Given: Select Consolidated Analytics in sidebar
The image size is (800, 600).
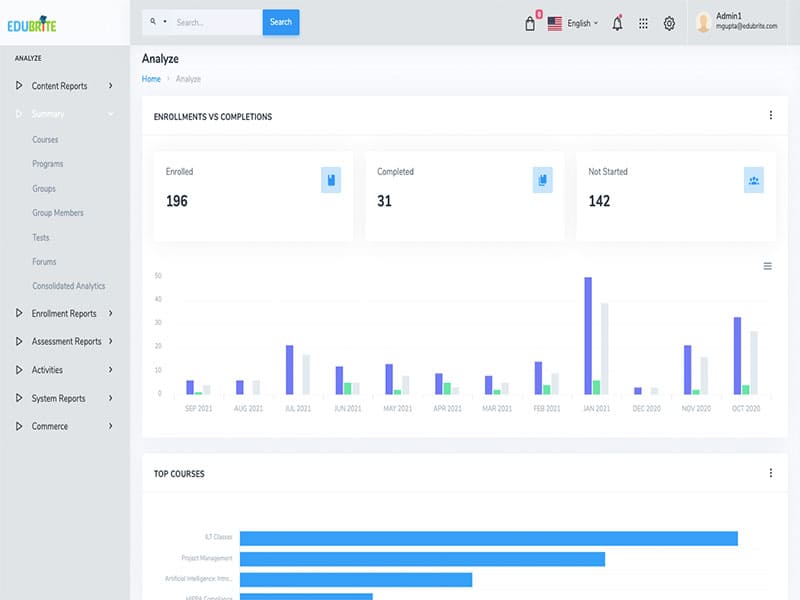Looking at the screenshot, I should pyautogui.click(x=68, y=286).
